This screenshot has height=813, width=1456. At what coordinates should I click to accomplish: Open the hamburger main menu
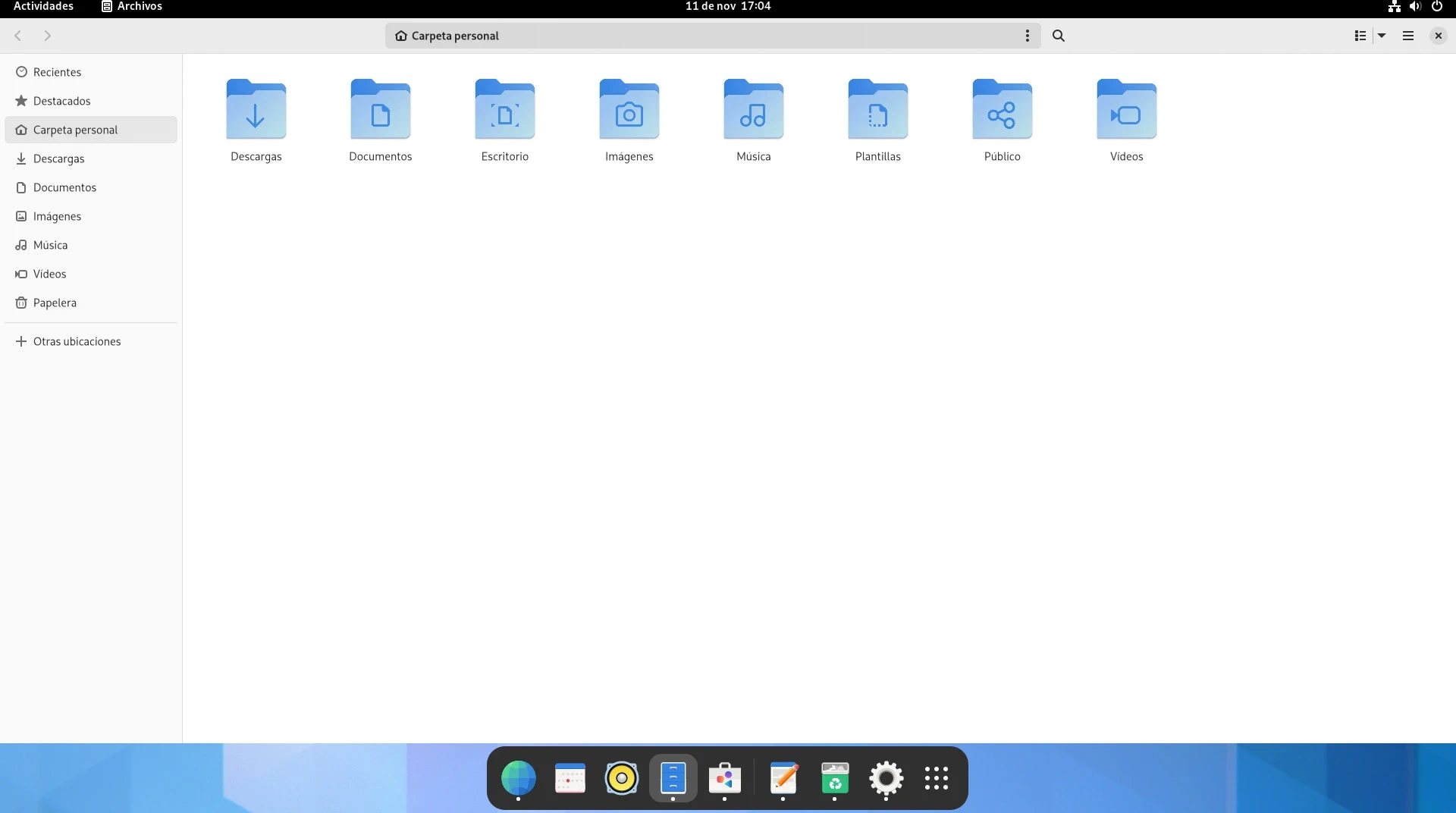pos(1408,36)
